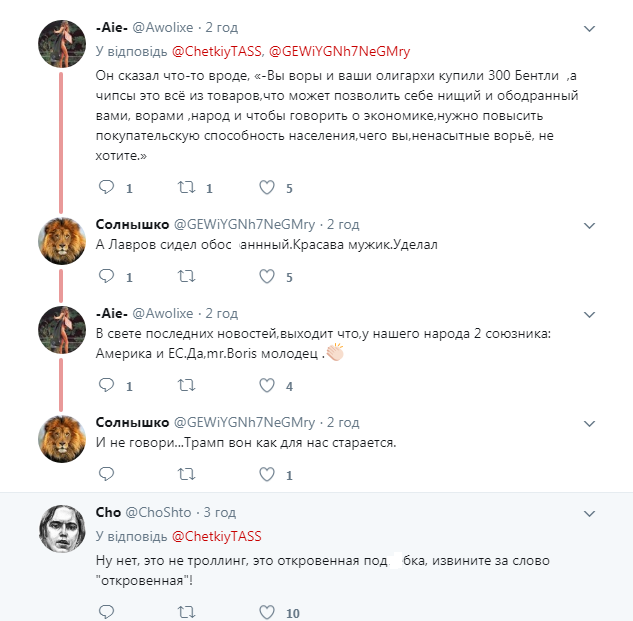Like Солнышко's tweet about Трамп
The image size is (633, 621).
pos(267,474)
